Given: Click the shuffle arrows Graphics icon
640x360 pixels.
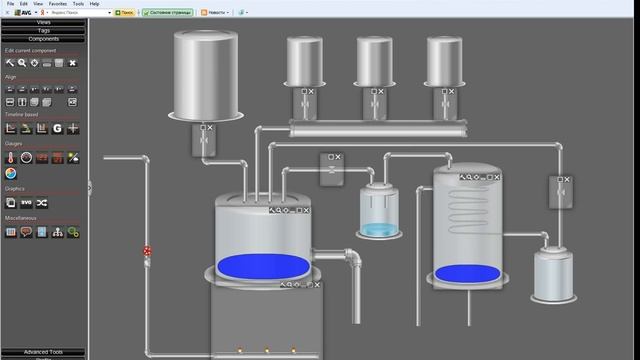Looking at the screenshot, I should (x=42, y=203).
